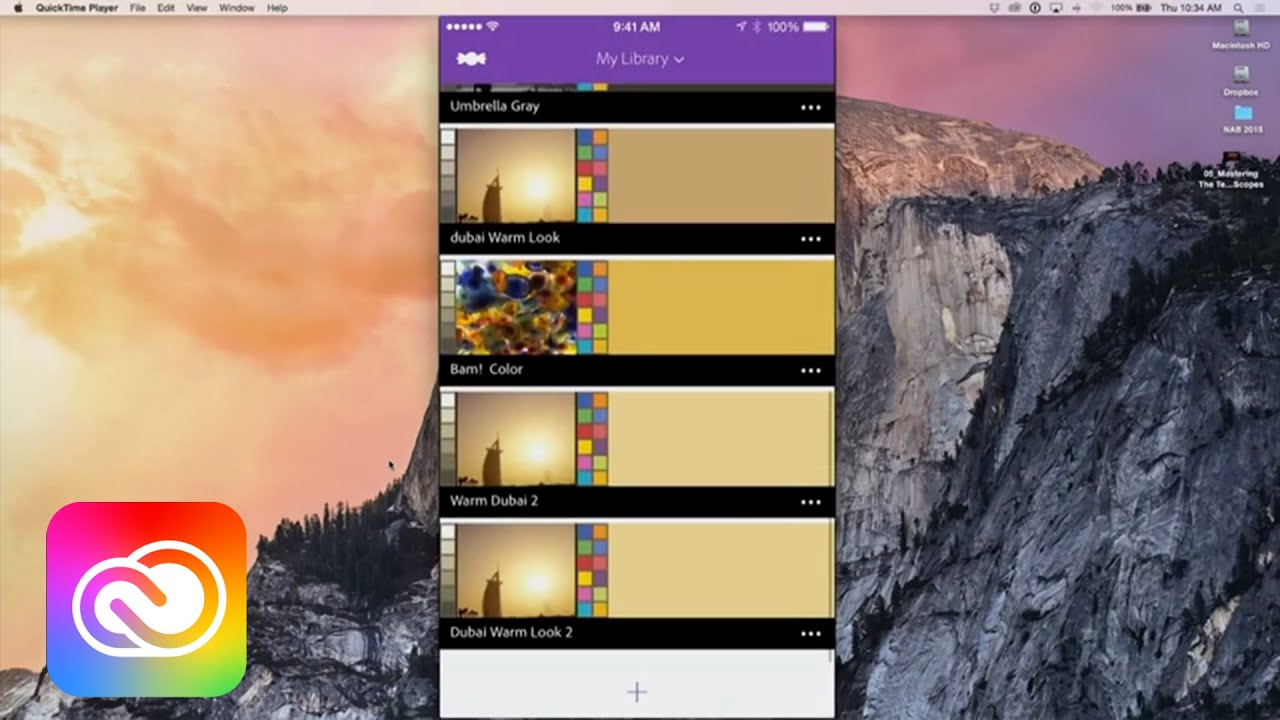
Task: Select the Bam! Color glass thumbnail
Action: [x=515, y=308]
